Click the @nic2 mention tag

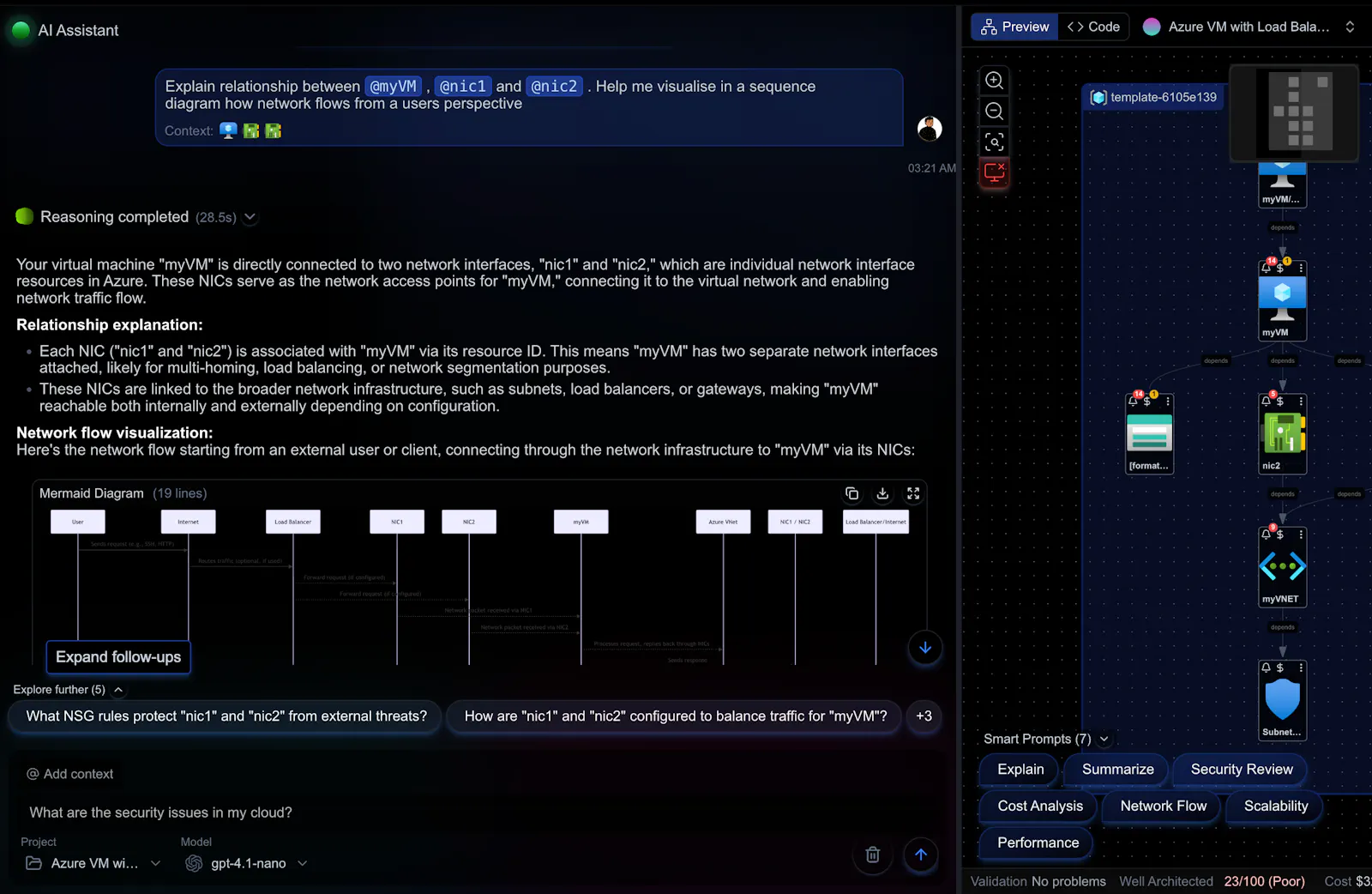[554, 87]
